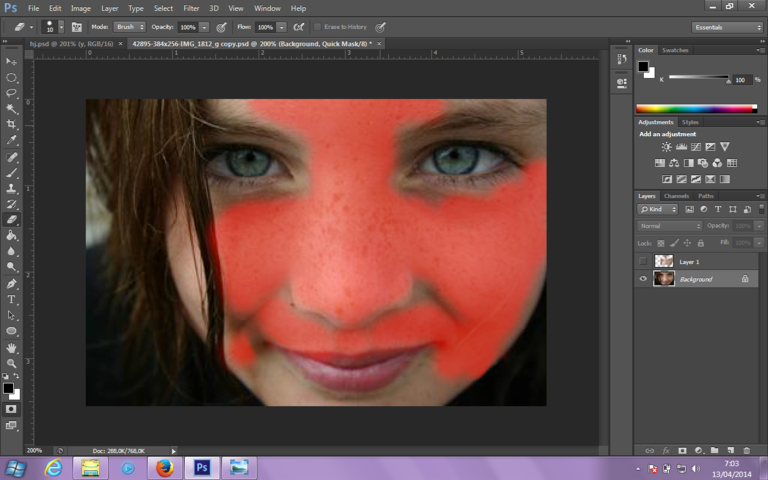Open the brush panel toggle icon
Image resolution: width=768 pixels, height=480 pixels.
[x=76, y=27]
